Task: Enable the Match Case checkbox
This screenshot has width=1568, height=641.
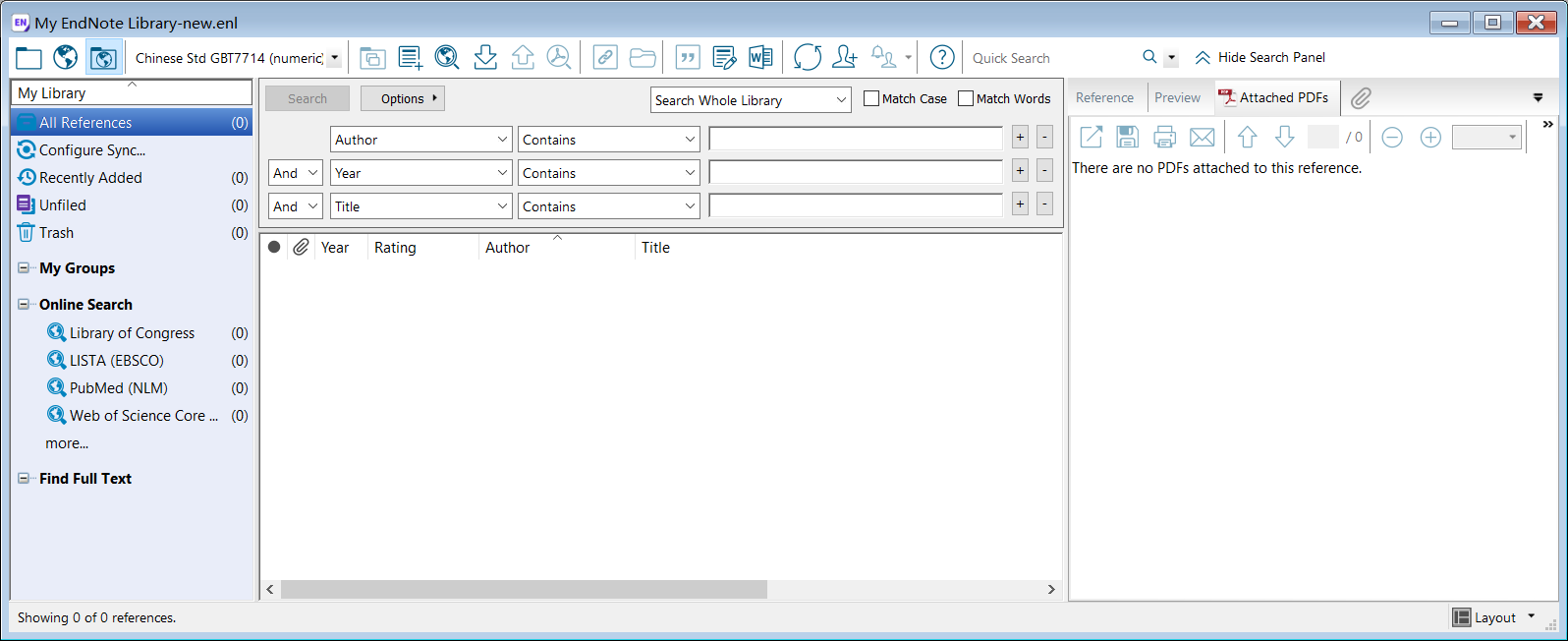Action: pyautogui.click(x=871, y=98)
